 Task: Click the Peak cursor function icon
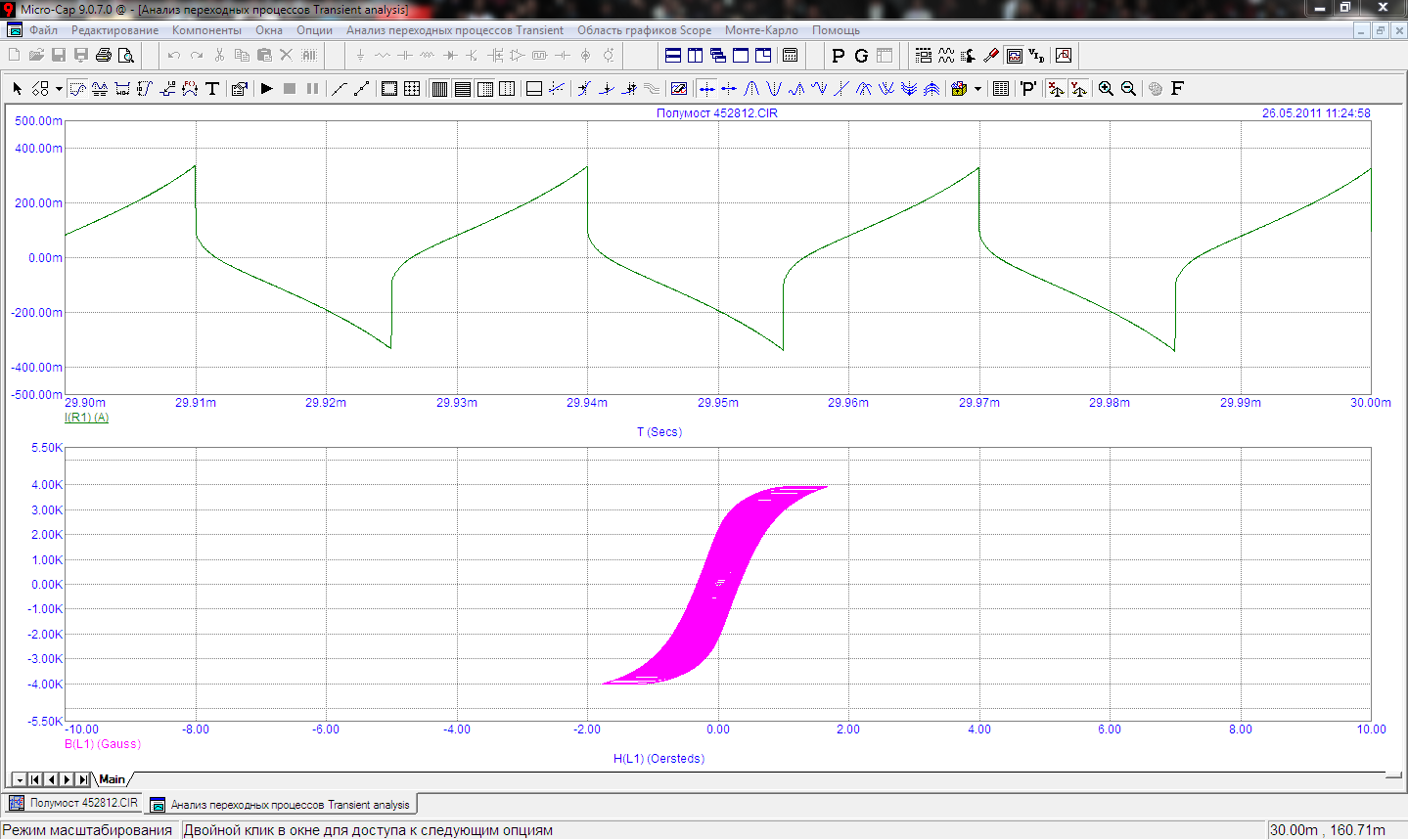[x=751, y=89]
